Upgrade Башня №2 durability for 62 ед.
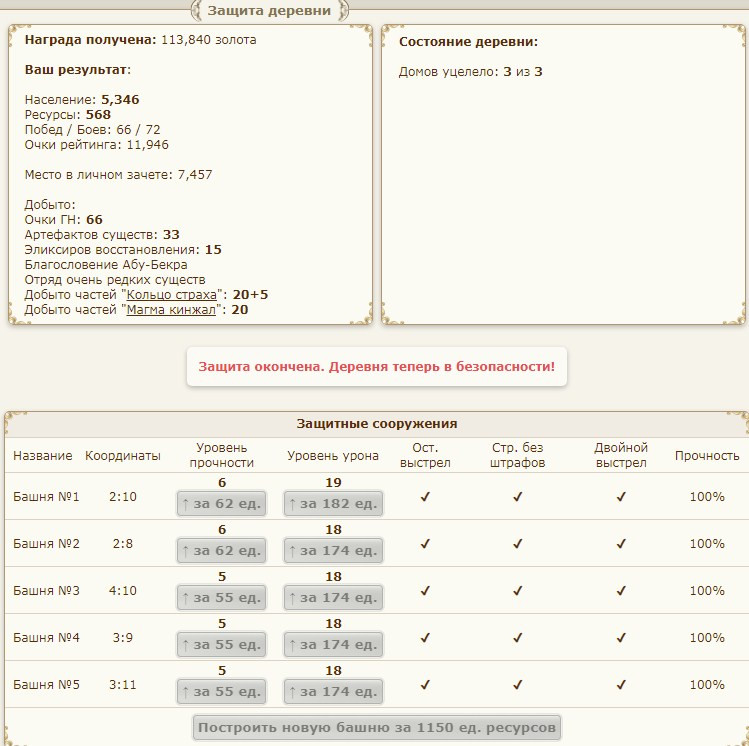Screen dimensions: 749x746 pyautogui.click(x=222, y=551)
